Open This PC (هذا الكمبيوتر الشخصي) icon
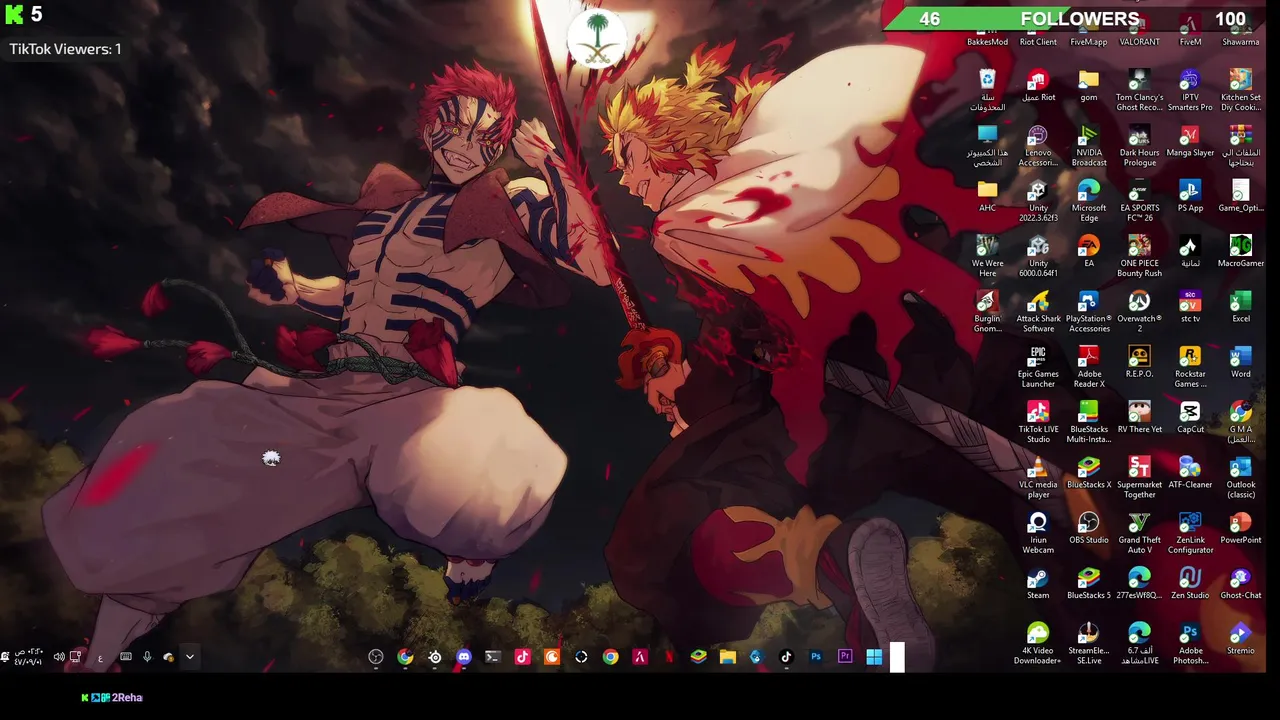This screenshot has width=1280, height=720. pyautogui.click(x=987, y=145)
